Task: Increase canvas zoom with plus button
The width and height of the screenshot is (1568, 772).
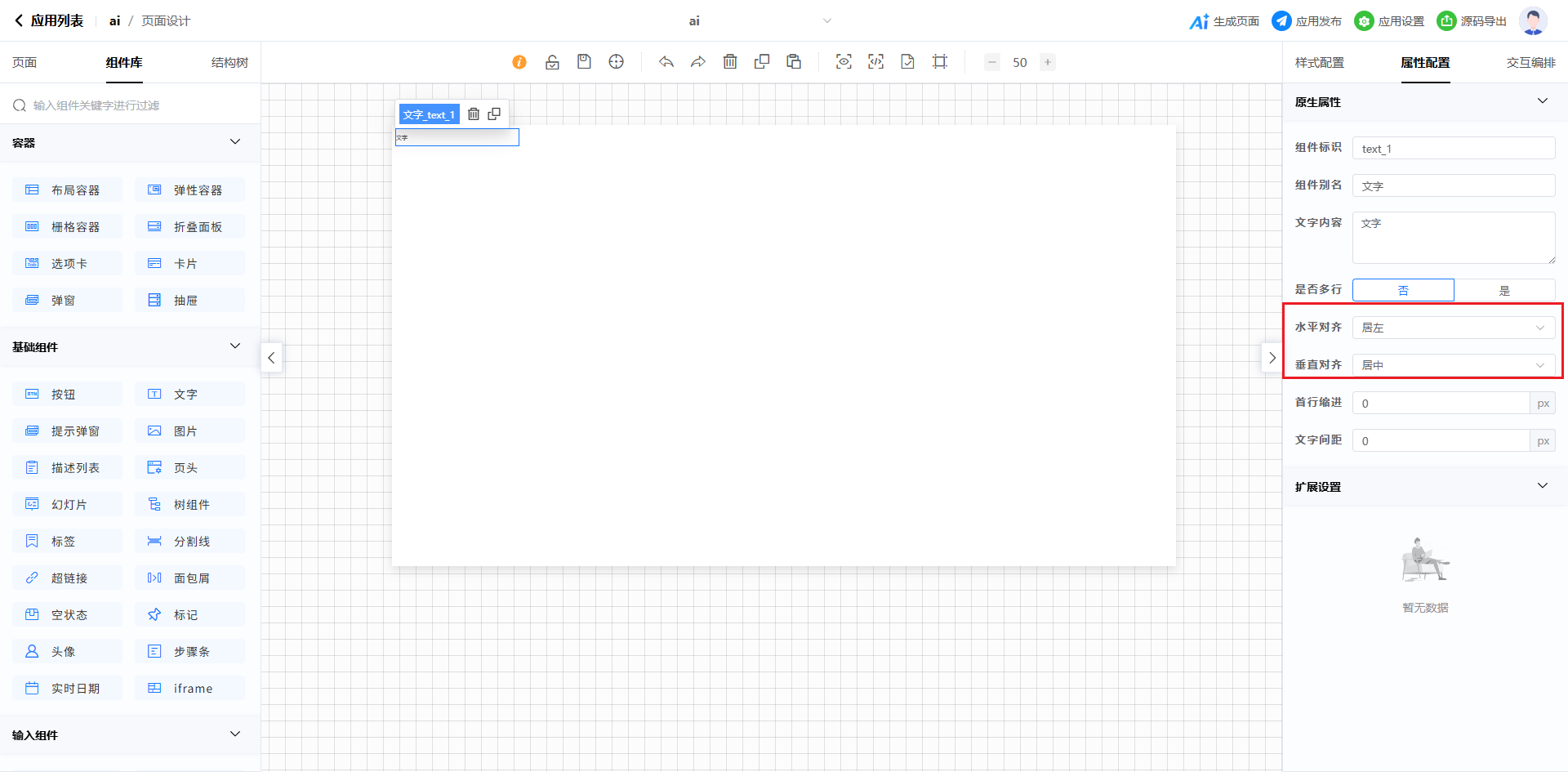Action: [x=1048, y=62]
